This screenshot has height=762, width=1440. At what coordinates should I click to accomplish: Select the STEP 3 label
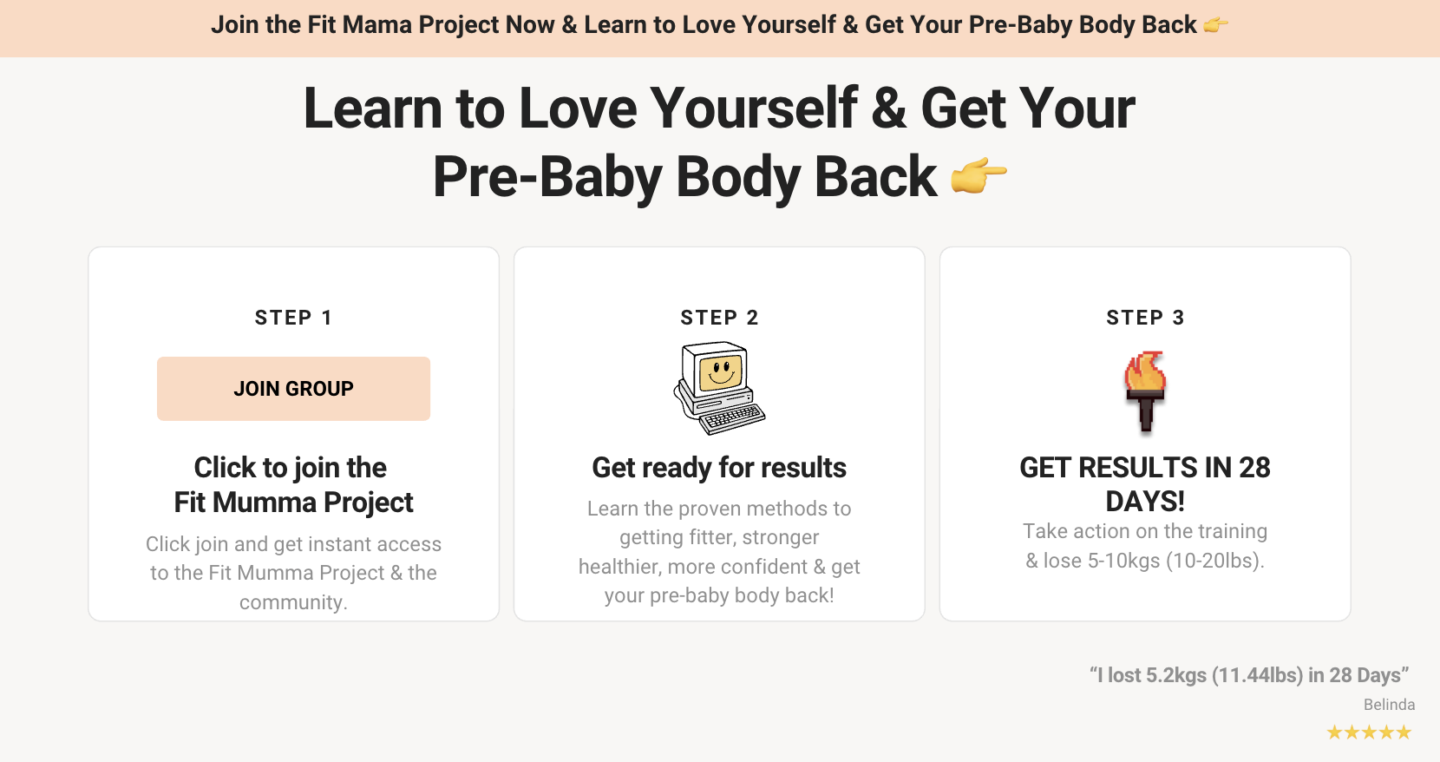coord(1145,318)
